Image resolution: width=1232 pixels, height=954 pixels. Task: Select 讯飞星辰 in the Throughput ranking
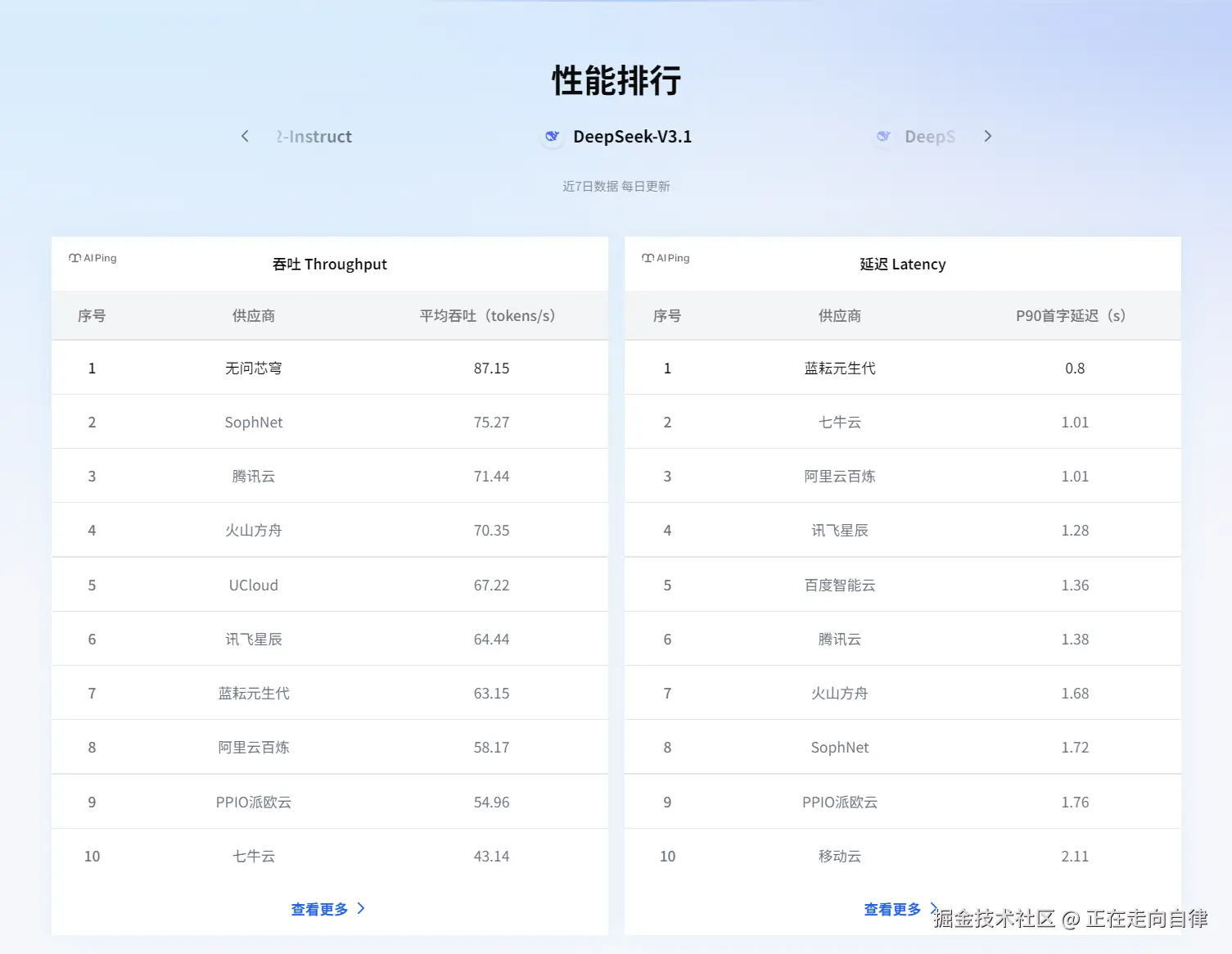tap(254, 640)
